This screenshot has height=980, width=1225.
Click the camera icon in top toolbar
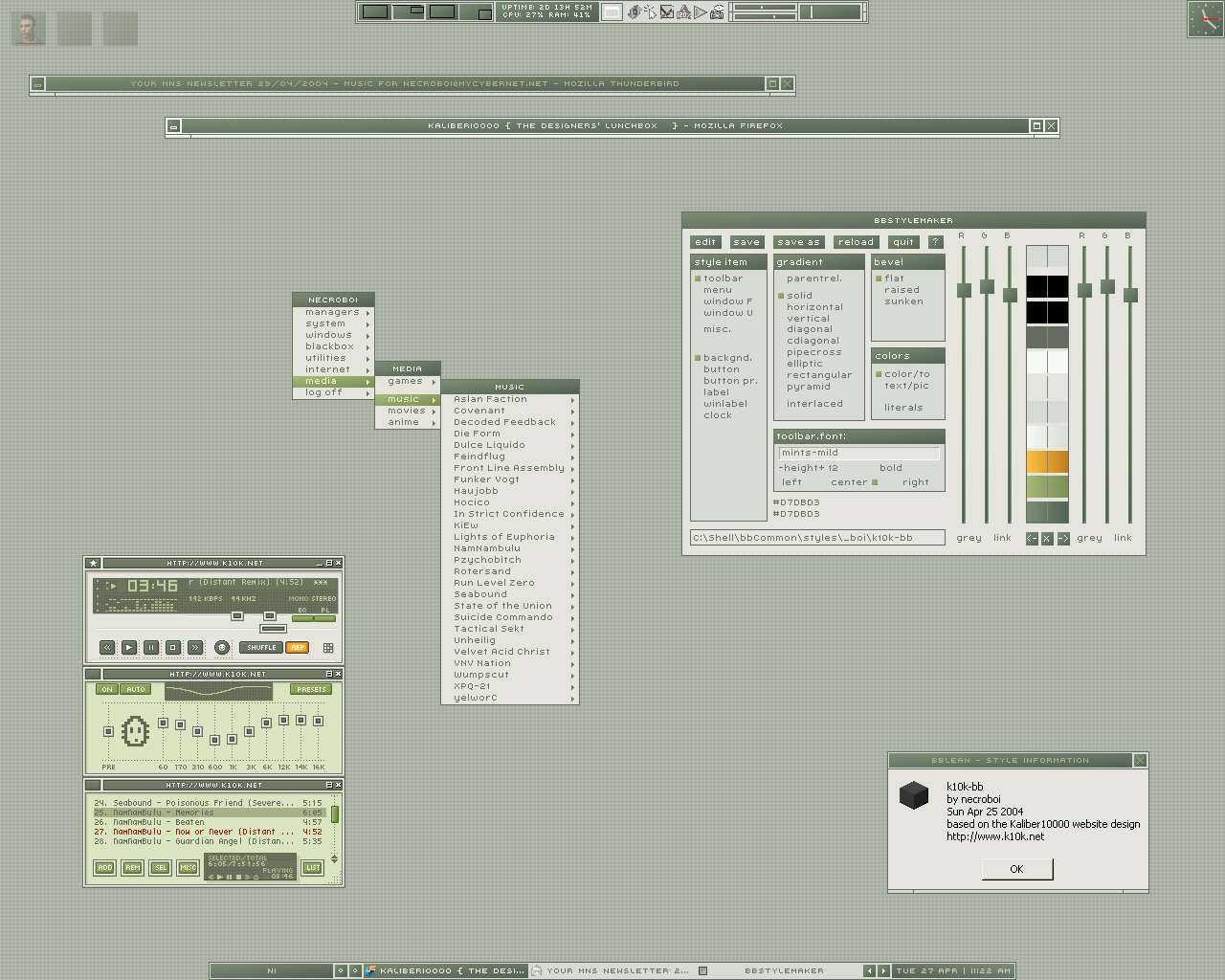pos(717,12)
